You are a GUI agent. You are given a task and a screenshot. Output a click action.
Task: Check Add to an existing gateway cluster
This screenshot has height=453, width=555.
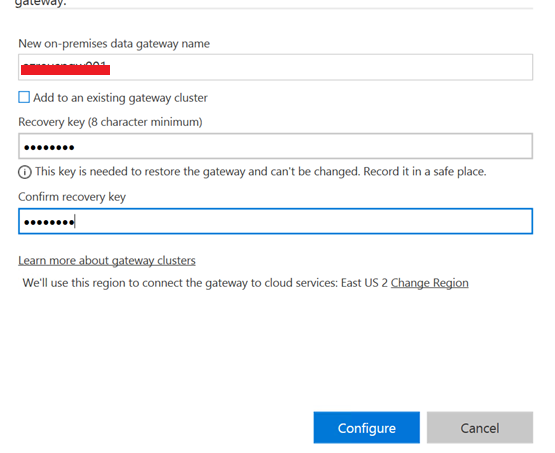click(24, 97)
